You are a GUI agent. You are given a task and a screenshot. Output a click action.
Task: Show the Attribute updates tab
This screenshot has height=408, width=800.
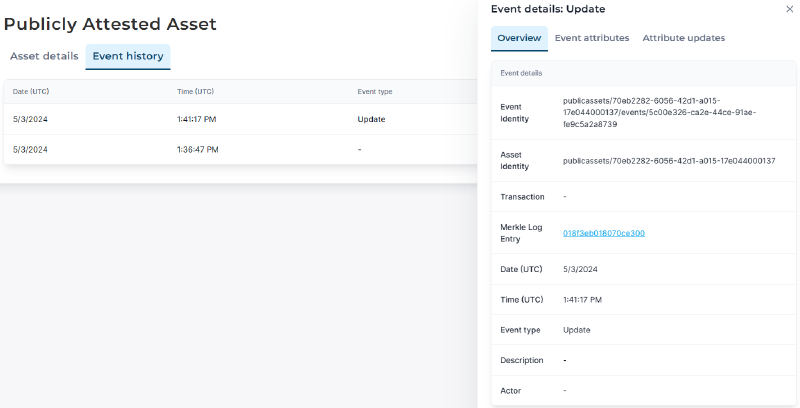click(x=684, y=38)
